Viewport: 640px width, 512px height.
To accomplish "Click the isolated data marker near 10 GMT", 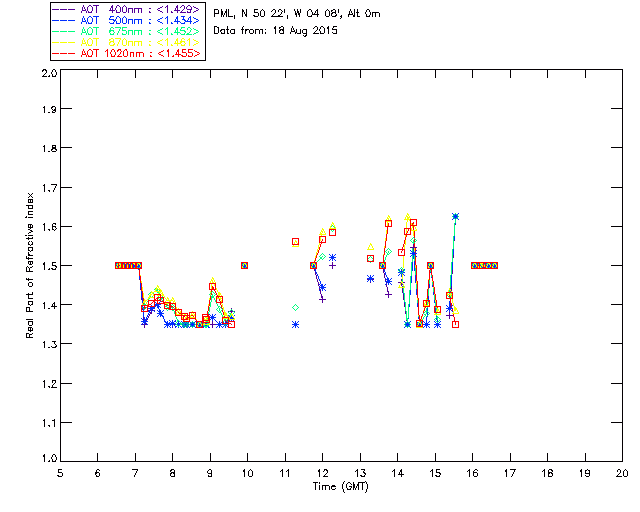I will 244,265.
